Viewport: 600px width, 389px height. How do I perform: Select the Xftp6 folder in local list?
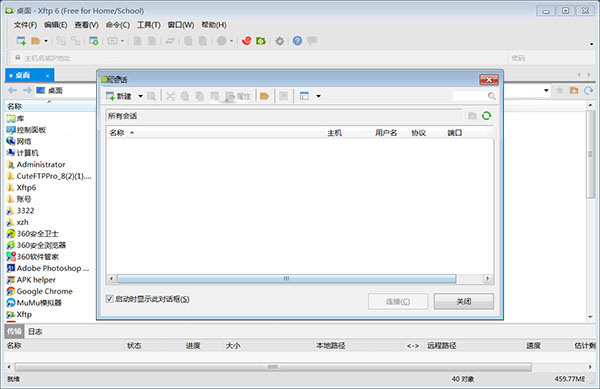click(x=21, y=187)
